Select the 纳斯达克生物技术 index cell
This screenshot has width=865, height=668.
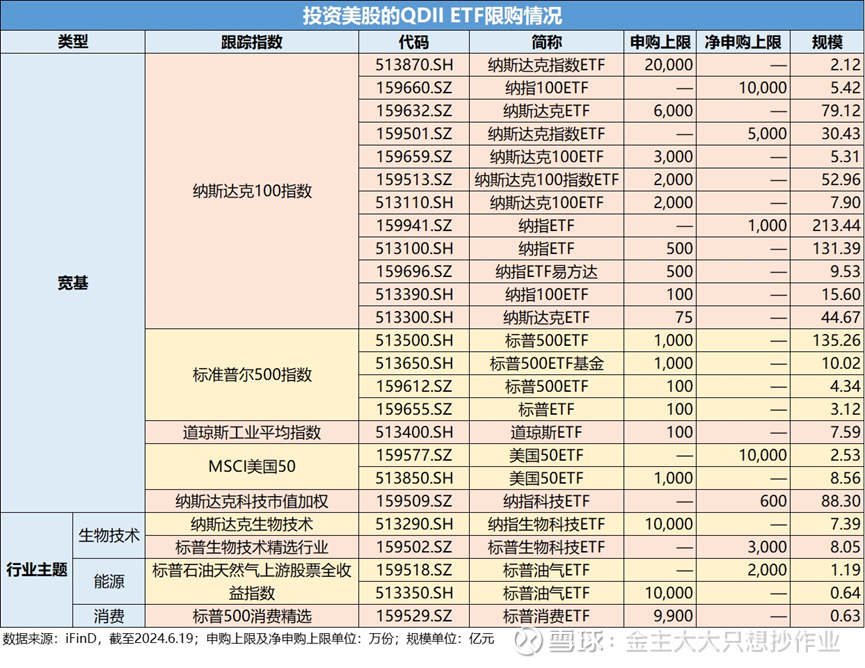252,524
